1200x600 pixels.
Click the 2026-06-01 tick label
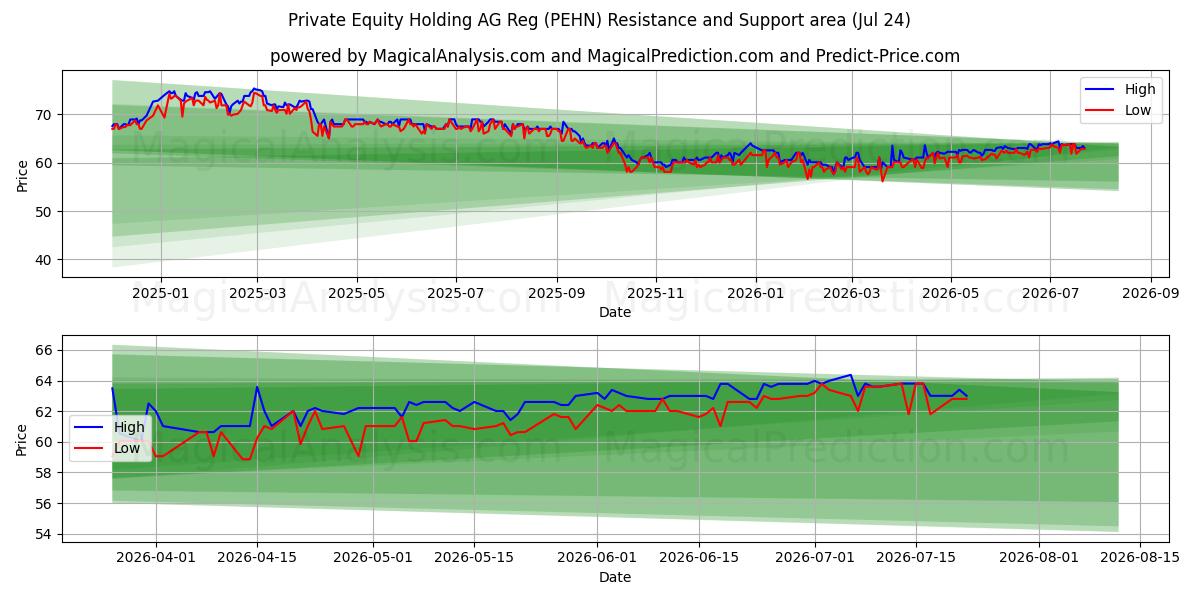pyautogui.click(x=597, y=558)
